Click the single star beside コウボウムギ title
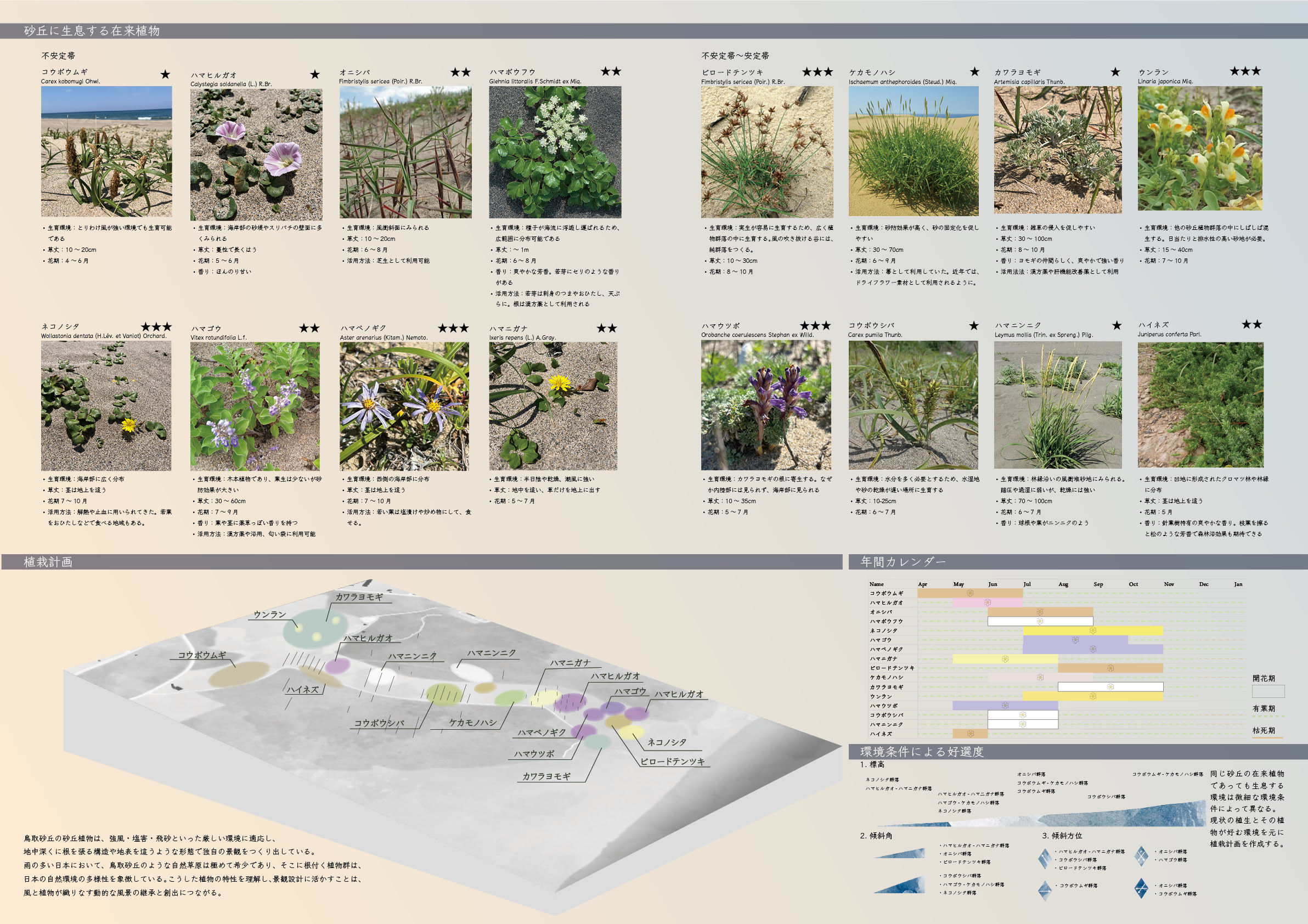1308x924 pixels. click(165, 75)
